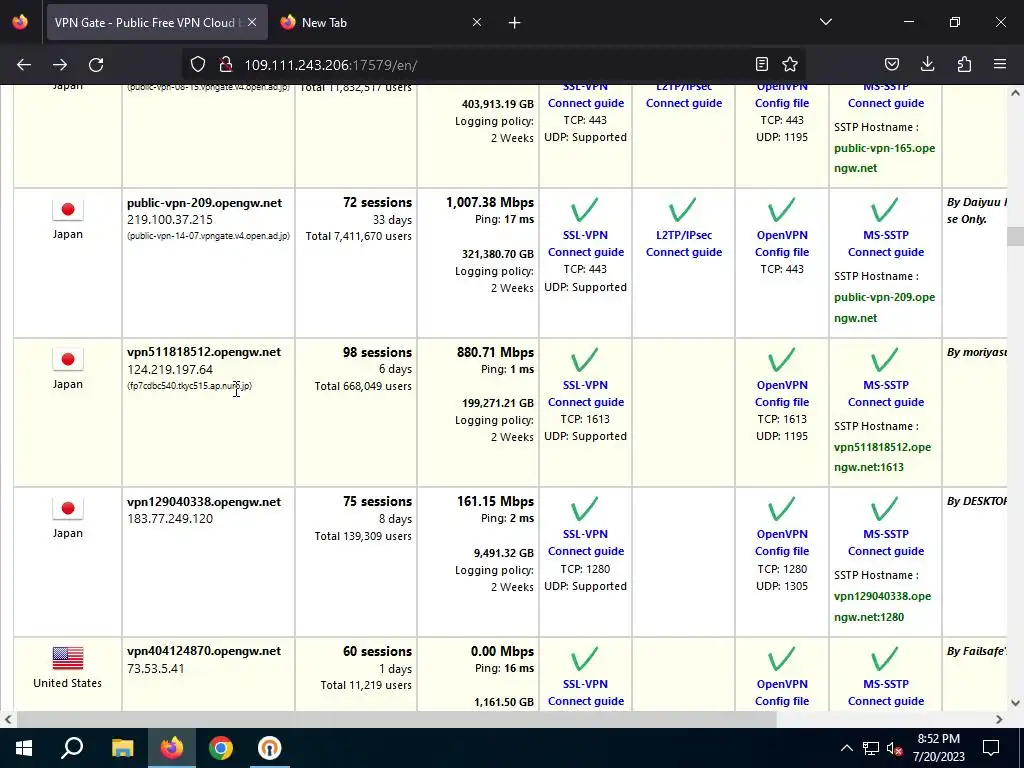Open the Extensions puzzle icon
The height and width of the screenshot is (768, 1024).
tap(964, 64)
